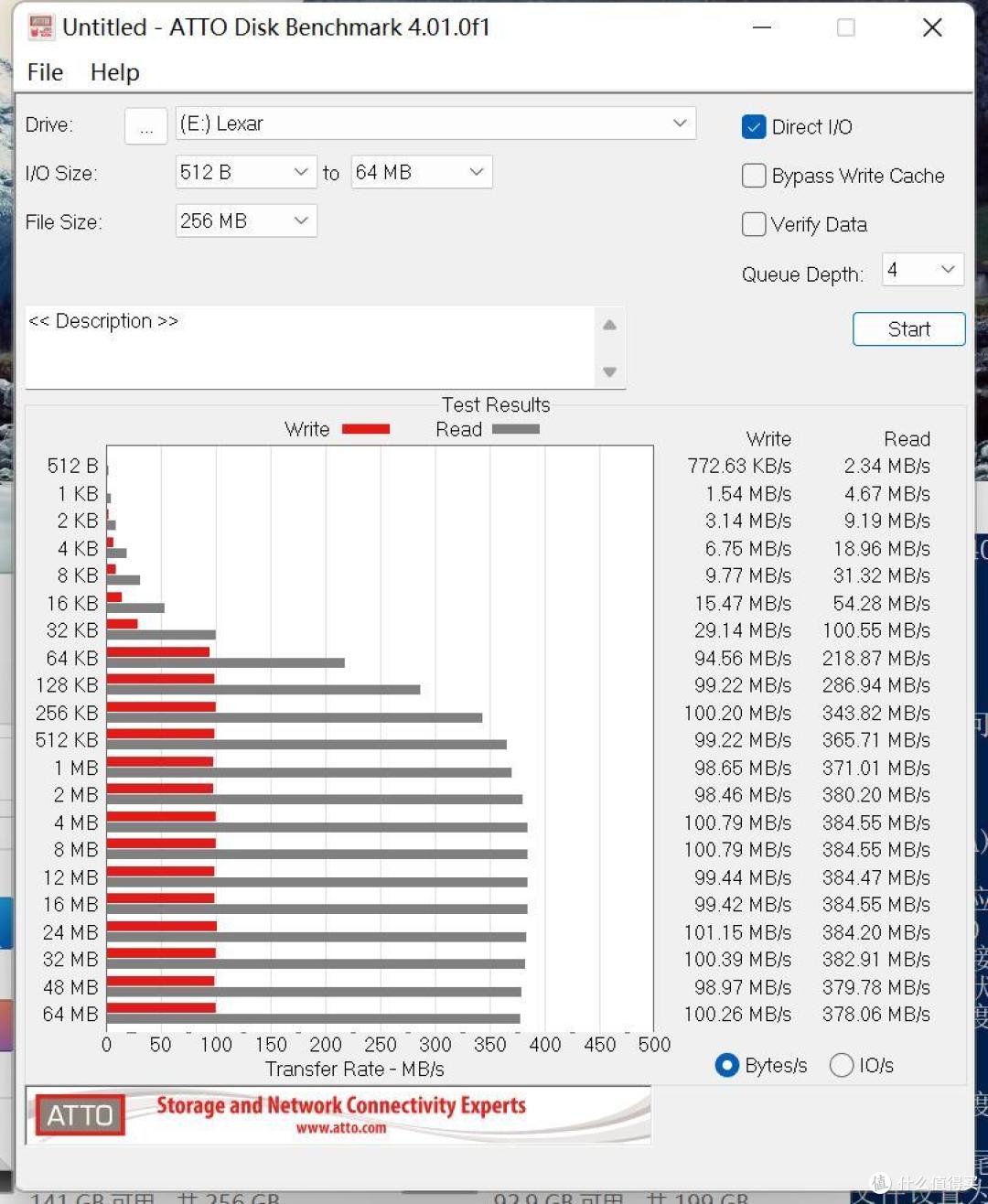Click the ATTO logo in the banner
The width and height of the screenshot is (988, 1204).
(x=80, y=1115)
